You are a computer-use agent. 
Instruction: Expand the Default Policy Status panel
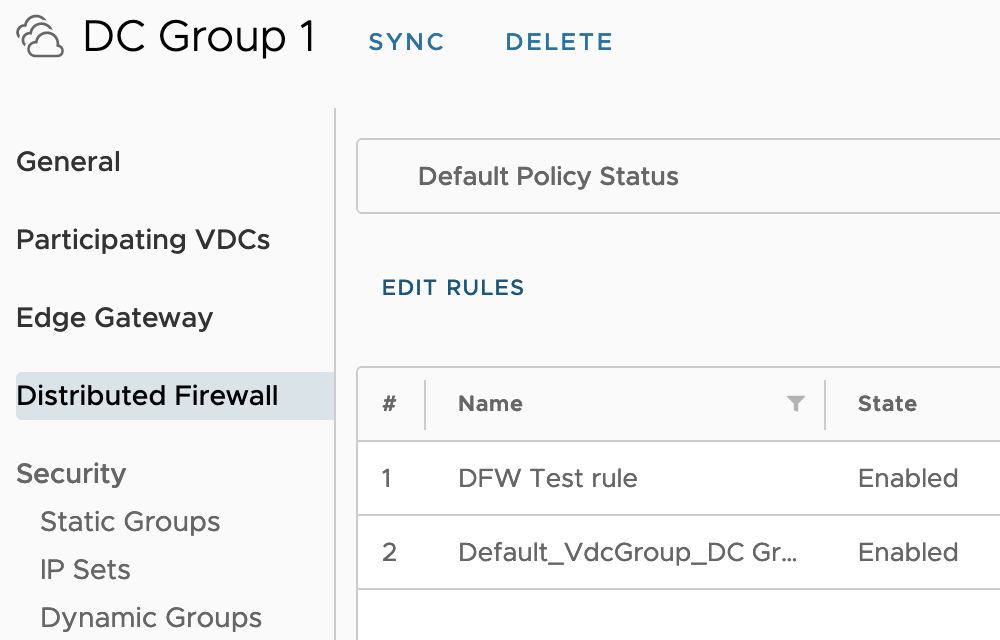coord(548,177)
